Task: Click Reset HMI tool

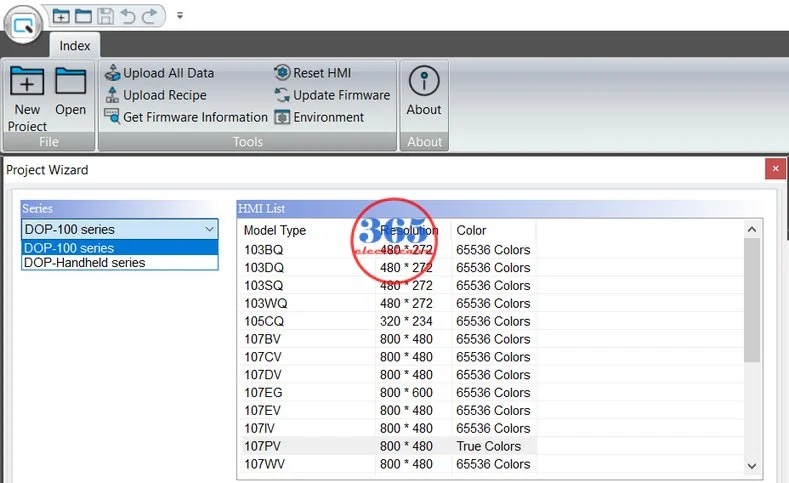Action: pyautogui.click(x=312, y=73)
